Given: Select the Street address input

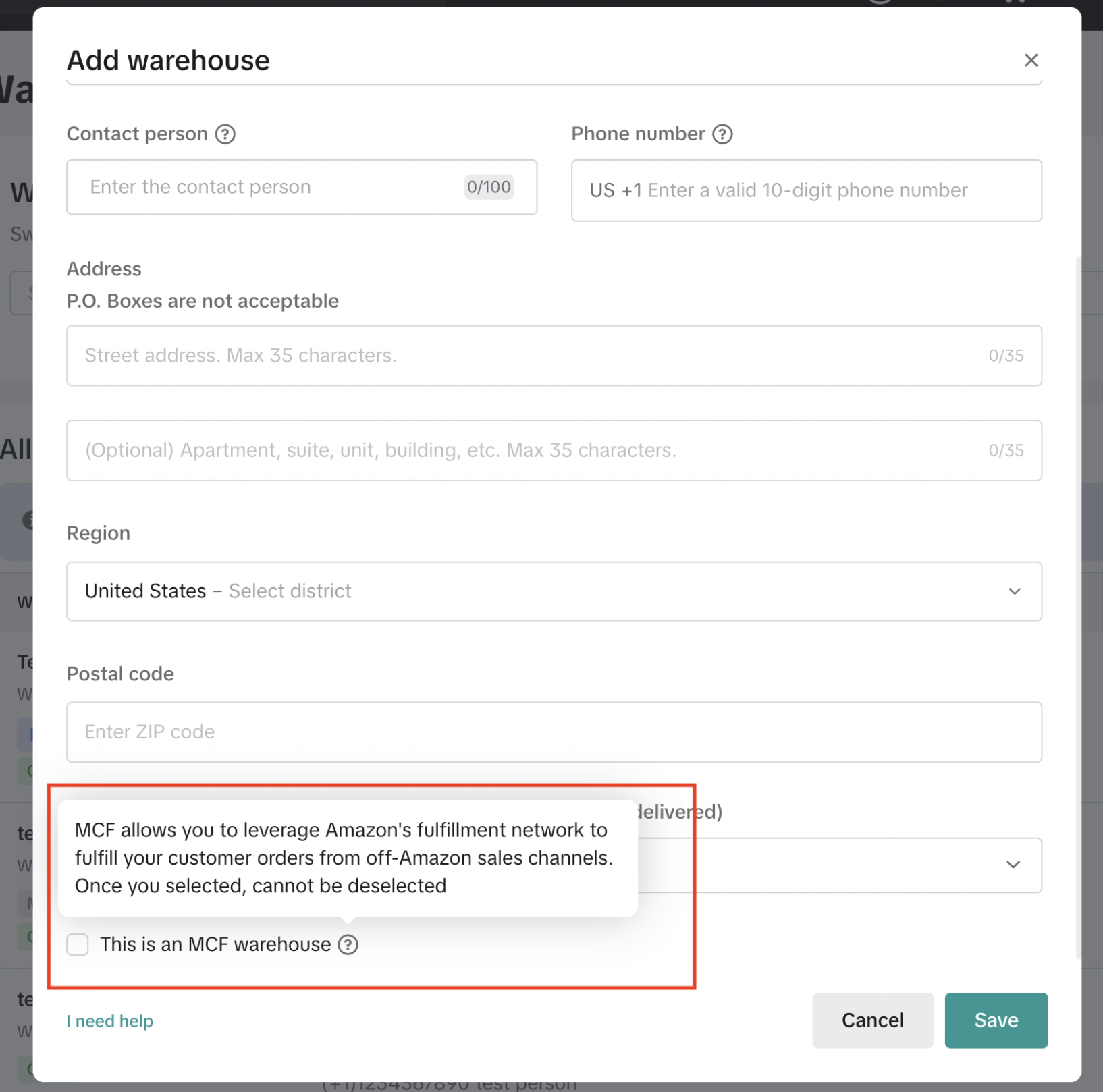Looking at the screenshot, I should [x=527, y=356].
